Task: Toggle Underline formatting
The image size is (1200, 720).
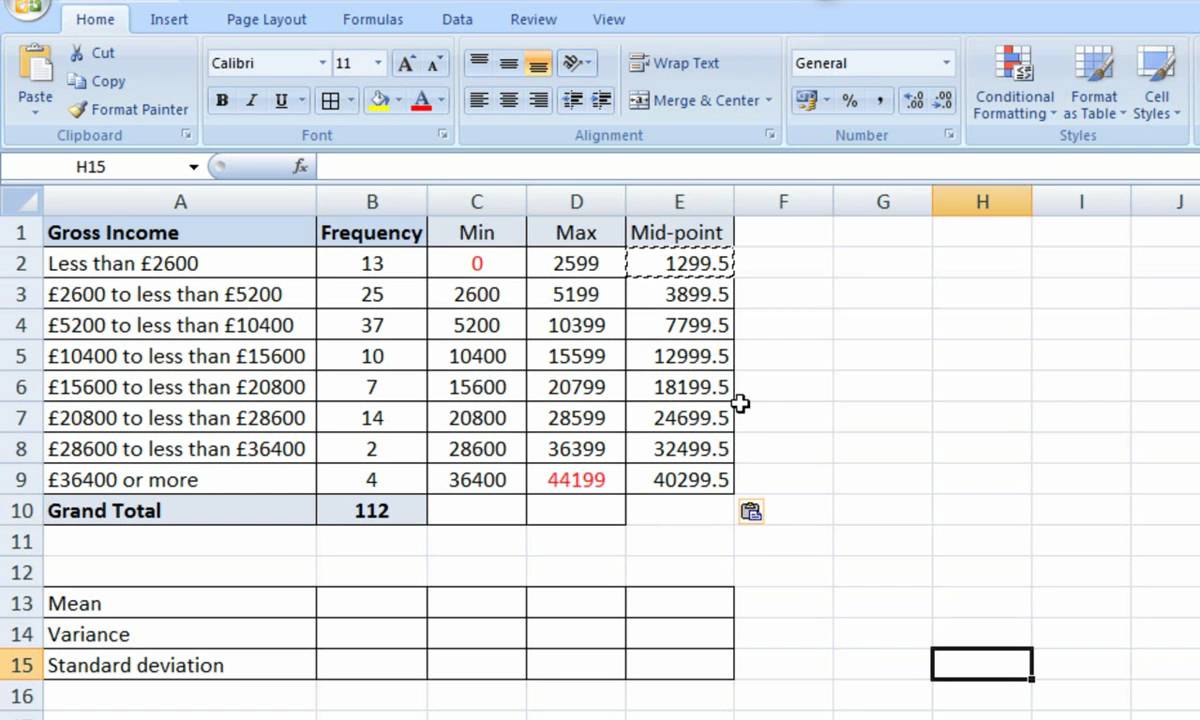Action: pyautogui.click(x=281, y=100)
